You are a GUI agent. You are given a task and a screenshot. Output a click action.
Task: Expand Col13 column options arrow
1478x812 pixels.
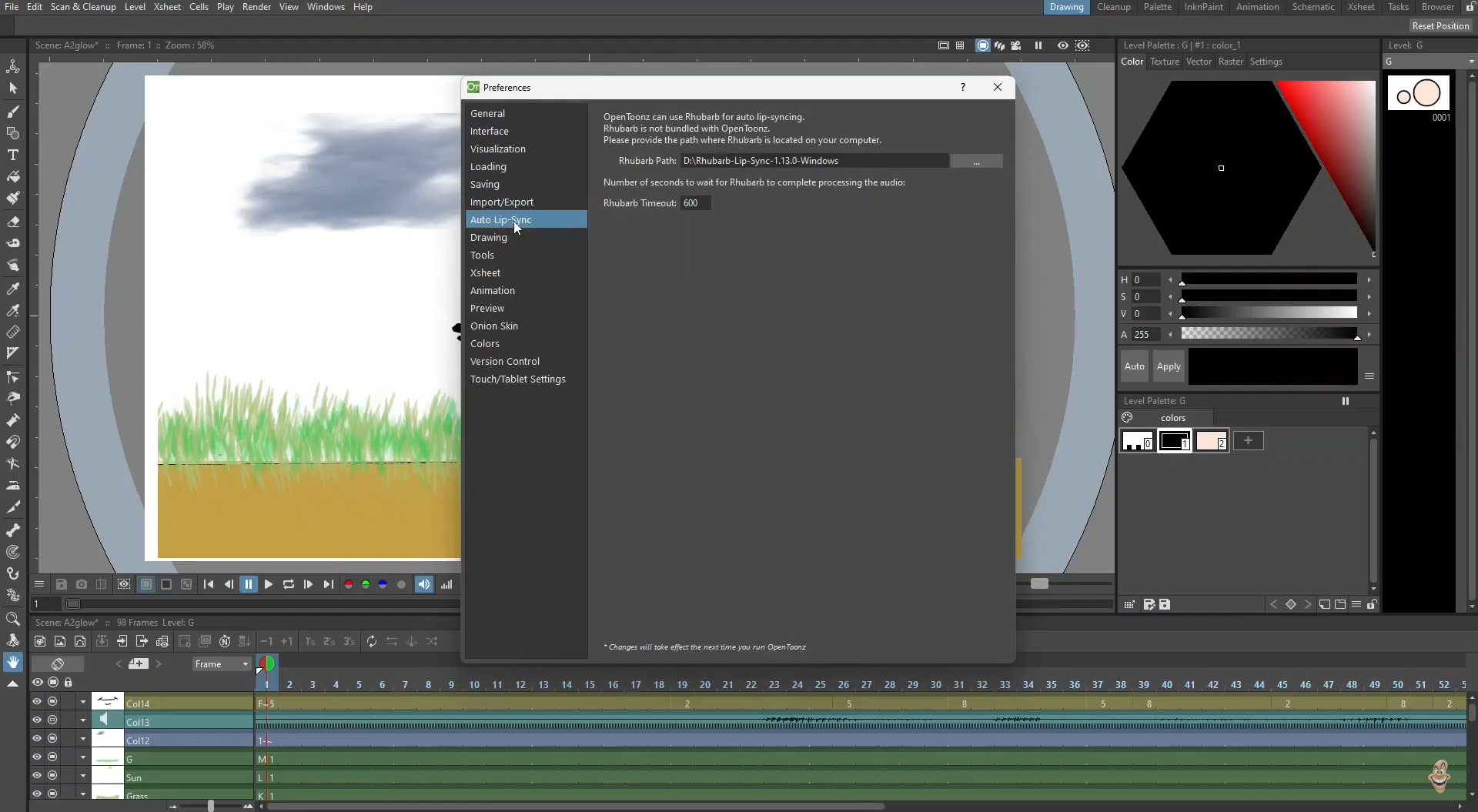tap(83, 721)
